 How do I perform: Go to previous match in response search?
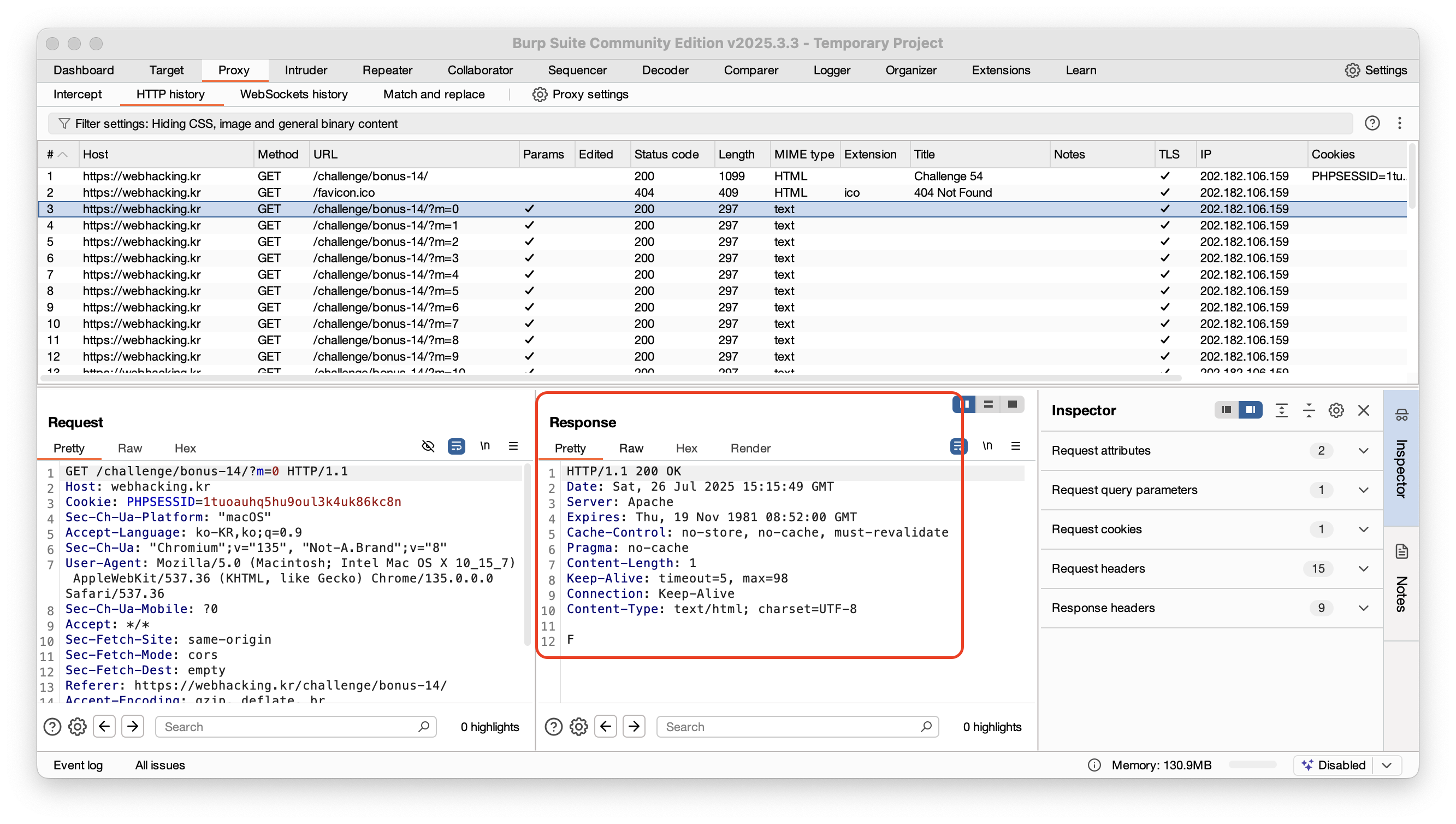[x=605, y=727]
